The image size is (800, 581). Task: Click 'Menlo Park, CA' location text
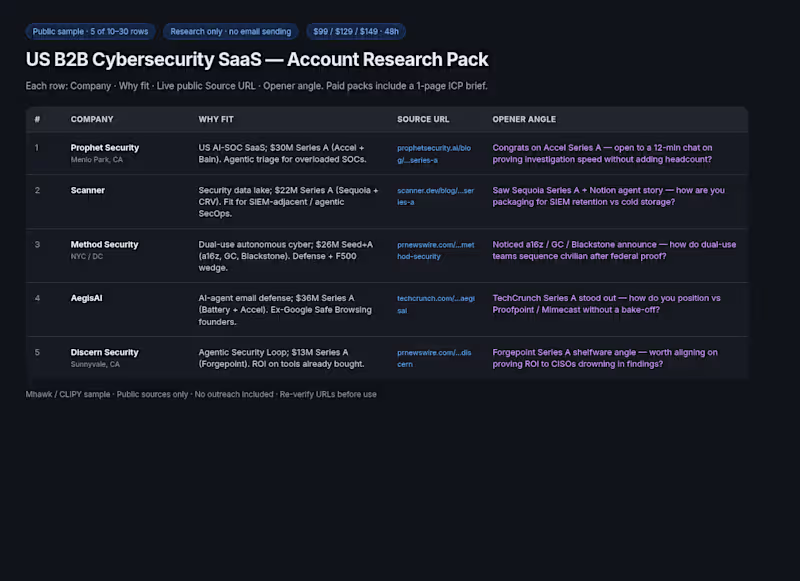point(96,160)
